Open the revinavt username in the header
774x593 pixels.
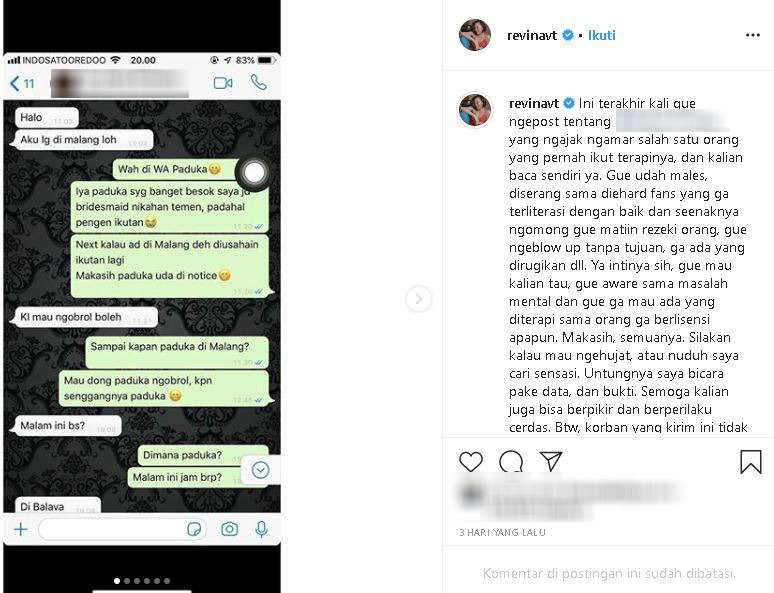tap(532, 35)
